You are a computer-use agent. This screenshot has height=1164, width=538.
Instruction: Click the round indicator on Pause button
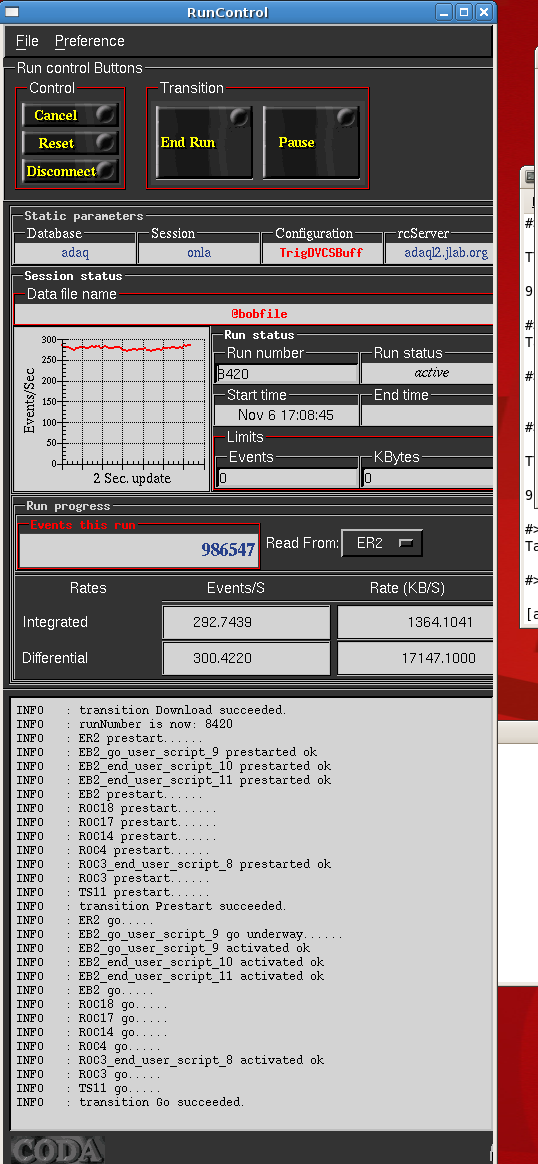pos(346,117)
